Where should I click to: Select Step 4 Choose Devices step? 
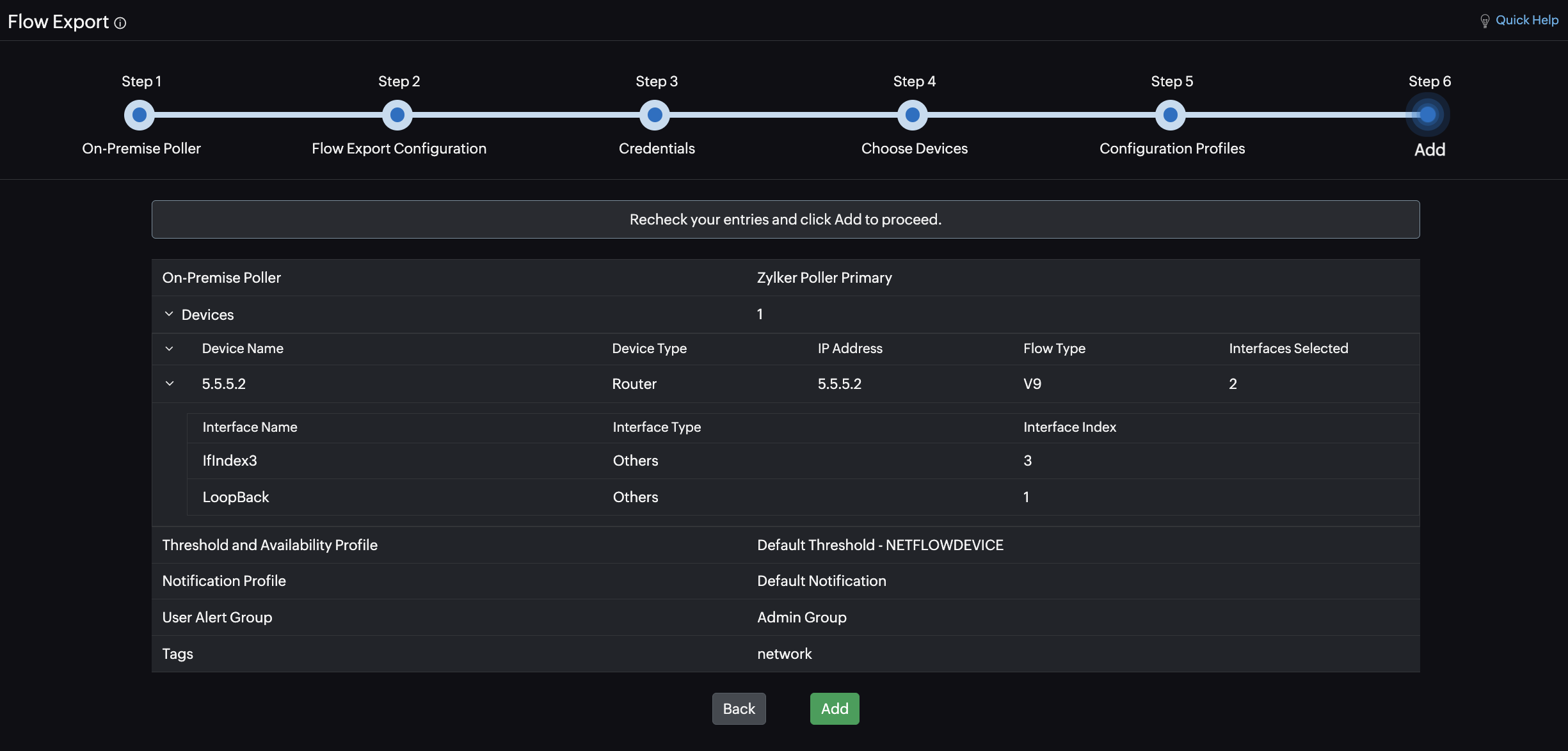coord(913,113)
